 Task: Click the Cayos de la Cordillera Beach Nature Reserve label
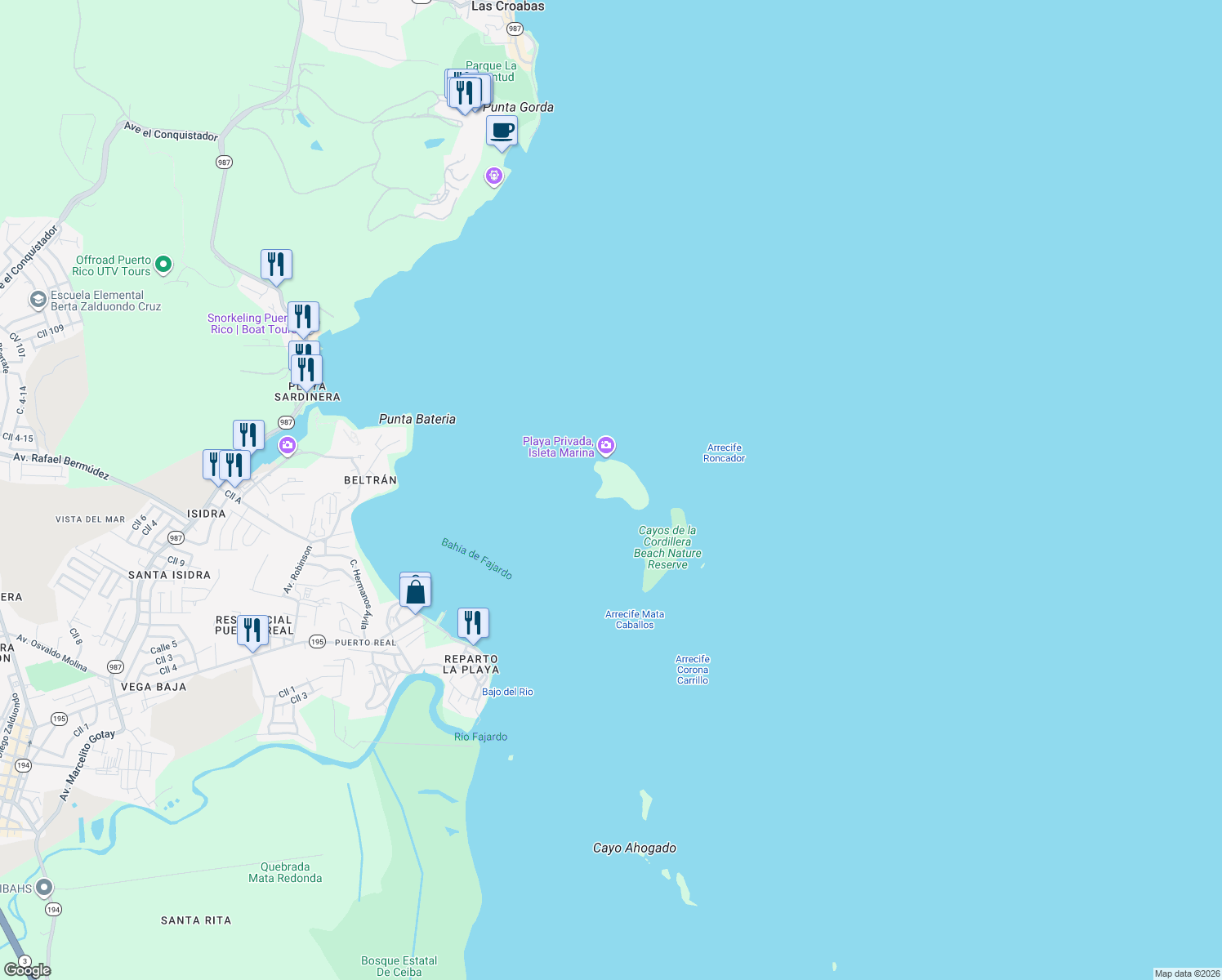coord(667,547)
